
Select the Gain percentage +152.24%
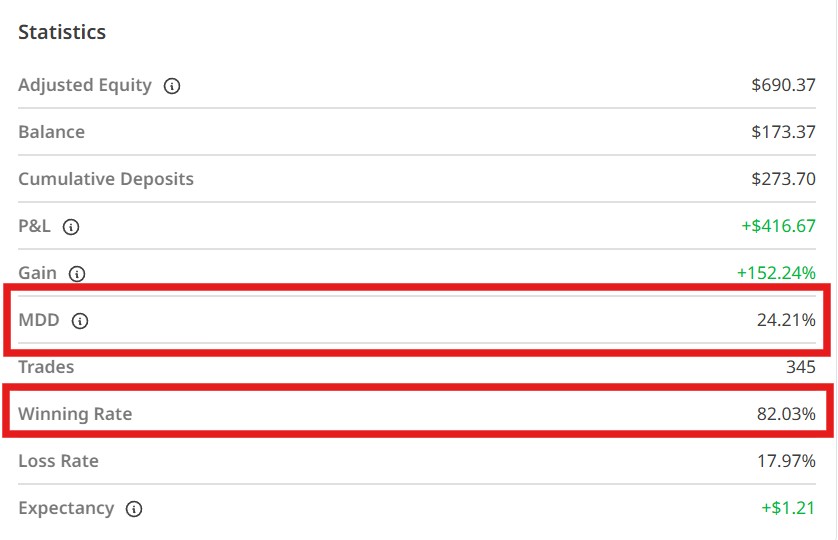coord(776,273)
